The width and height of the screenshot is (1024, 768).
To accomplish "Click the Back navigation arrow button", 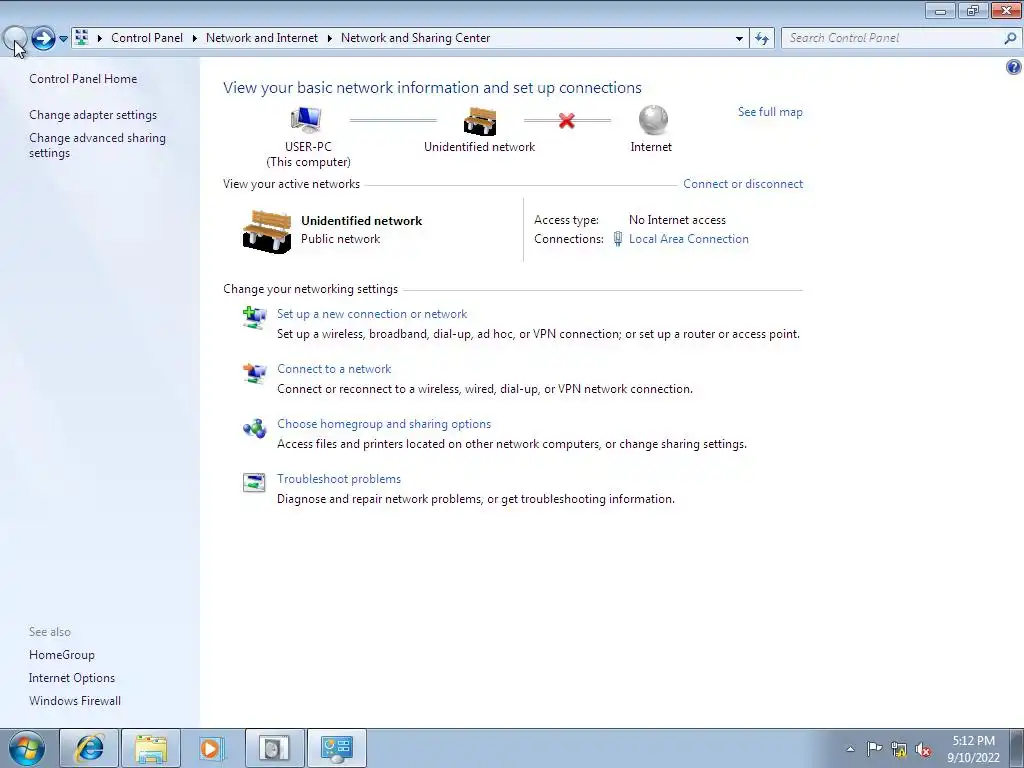I will (x=14, y=39).
